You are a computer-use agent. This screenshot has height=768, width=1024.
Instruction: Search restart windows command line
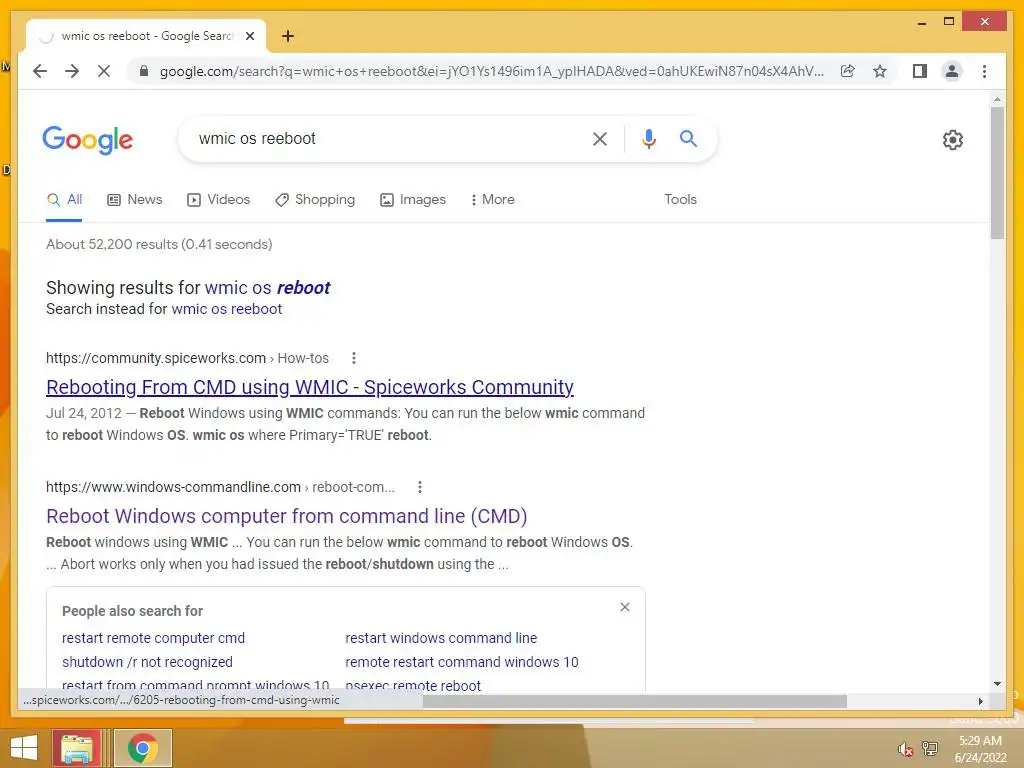(x=441, y=638)
